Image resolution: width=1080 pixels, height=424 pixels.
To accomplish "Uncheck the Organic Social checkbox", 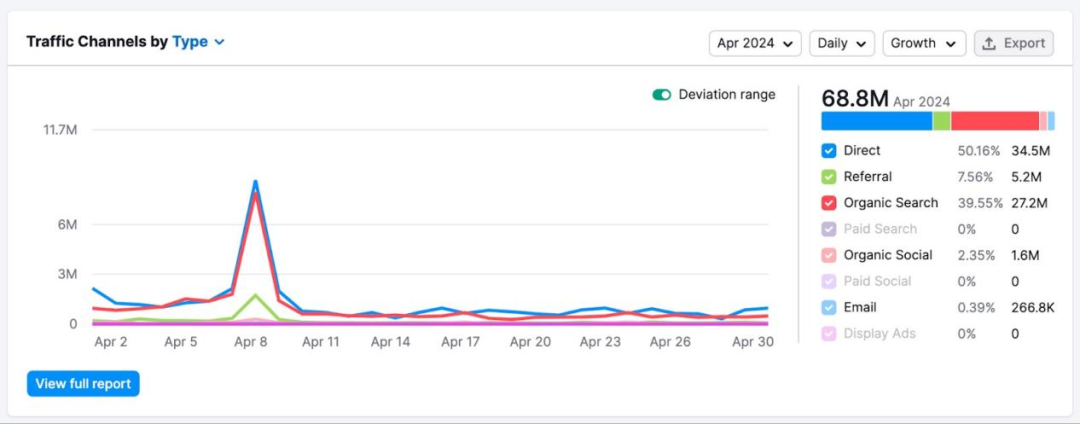I will [828, 255].
